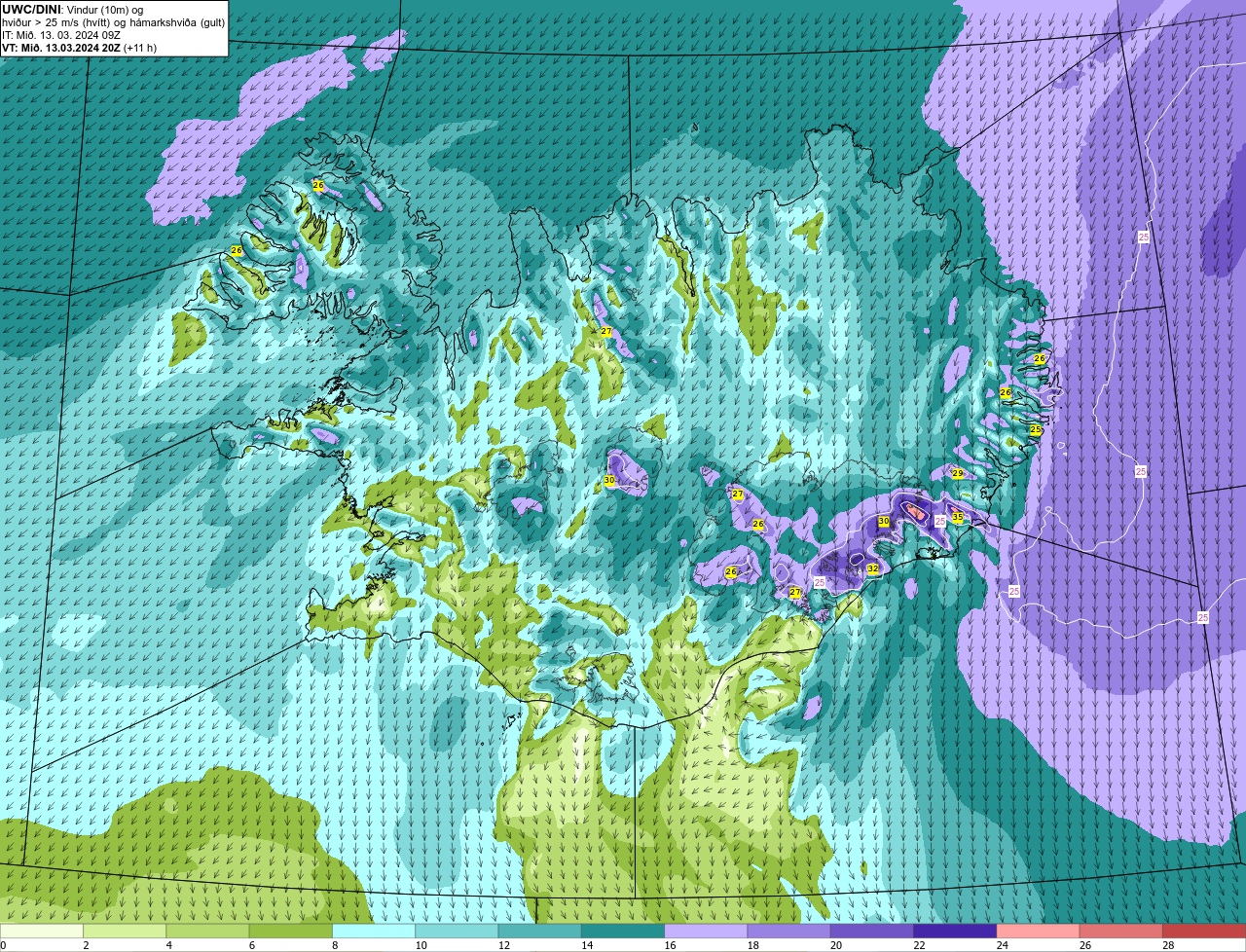The width and height of the screenshot is (1246, 952).
Task: Click the red above-28 m/s legend swatch
Action: (1204, 931)
